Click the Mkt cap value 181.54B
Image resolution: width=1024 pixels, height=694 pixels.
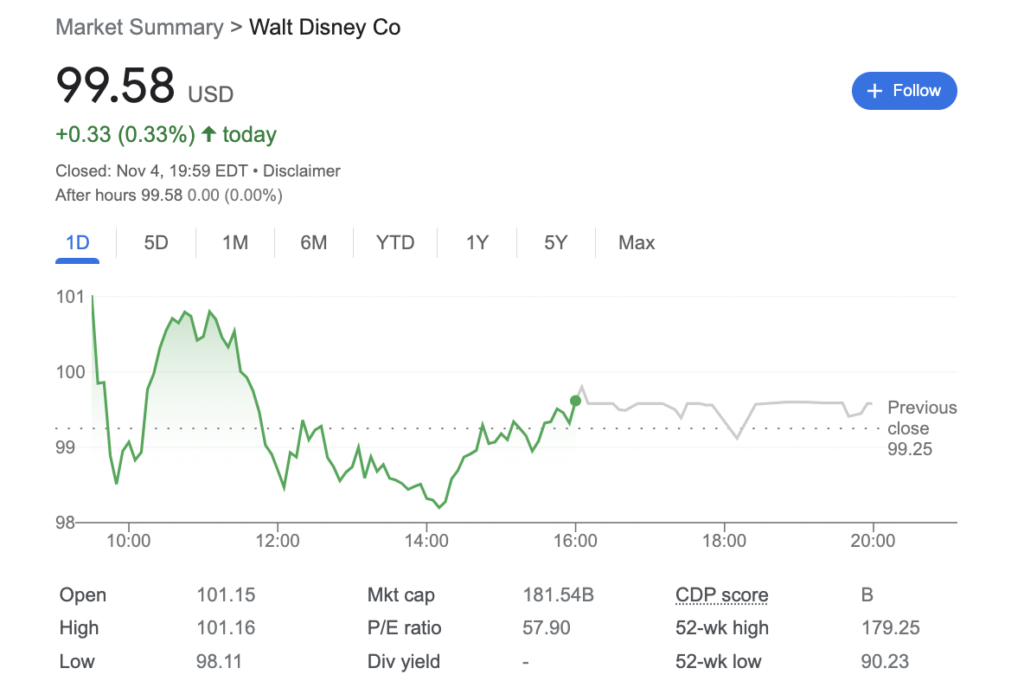(558, 595)
